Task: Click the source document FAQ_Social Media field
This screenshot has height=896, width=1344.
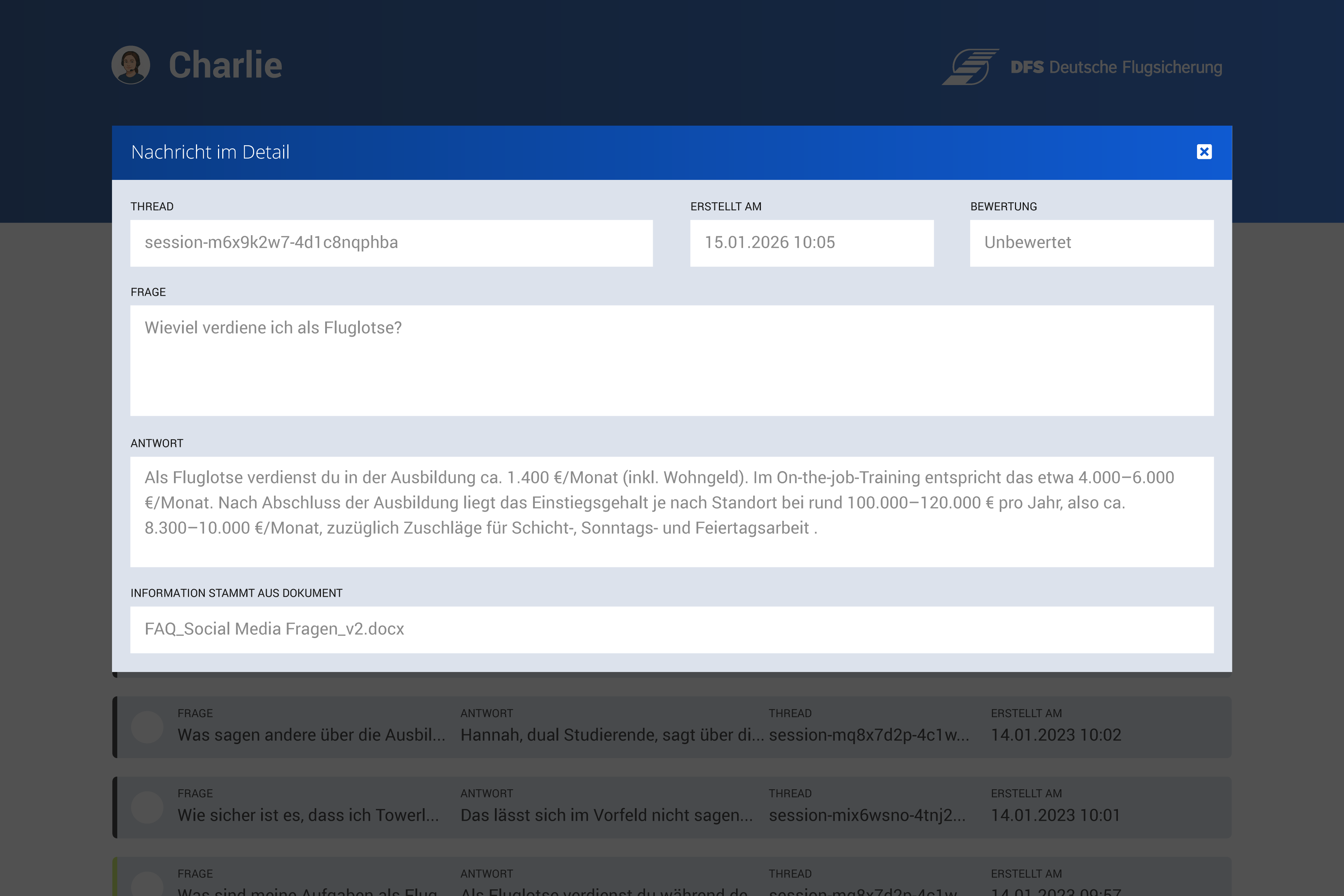Action: [x=671, y=629]
